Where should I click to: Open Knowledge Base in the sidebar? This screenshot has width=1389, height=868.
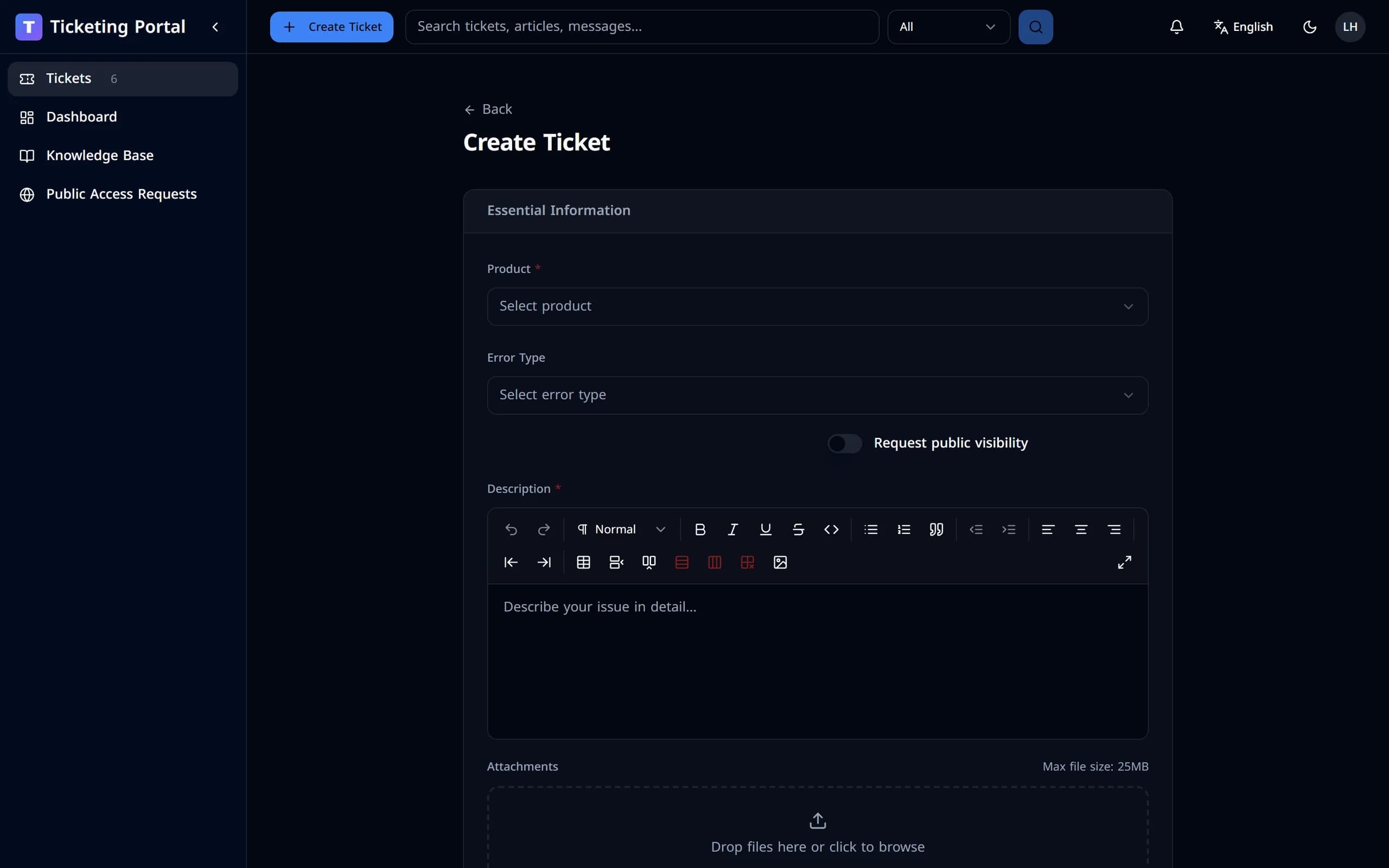[123, 156]
